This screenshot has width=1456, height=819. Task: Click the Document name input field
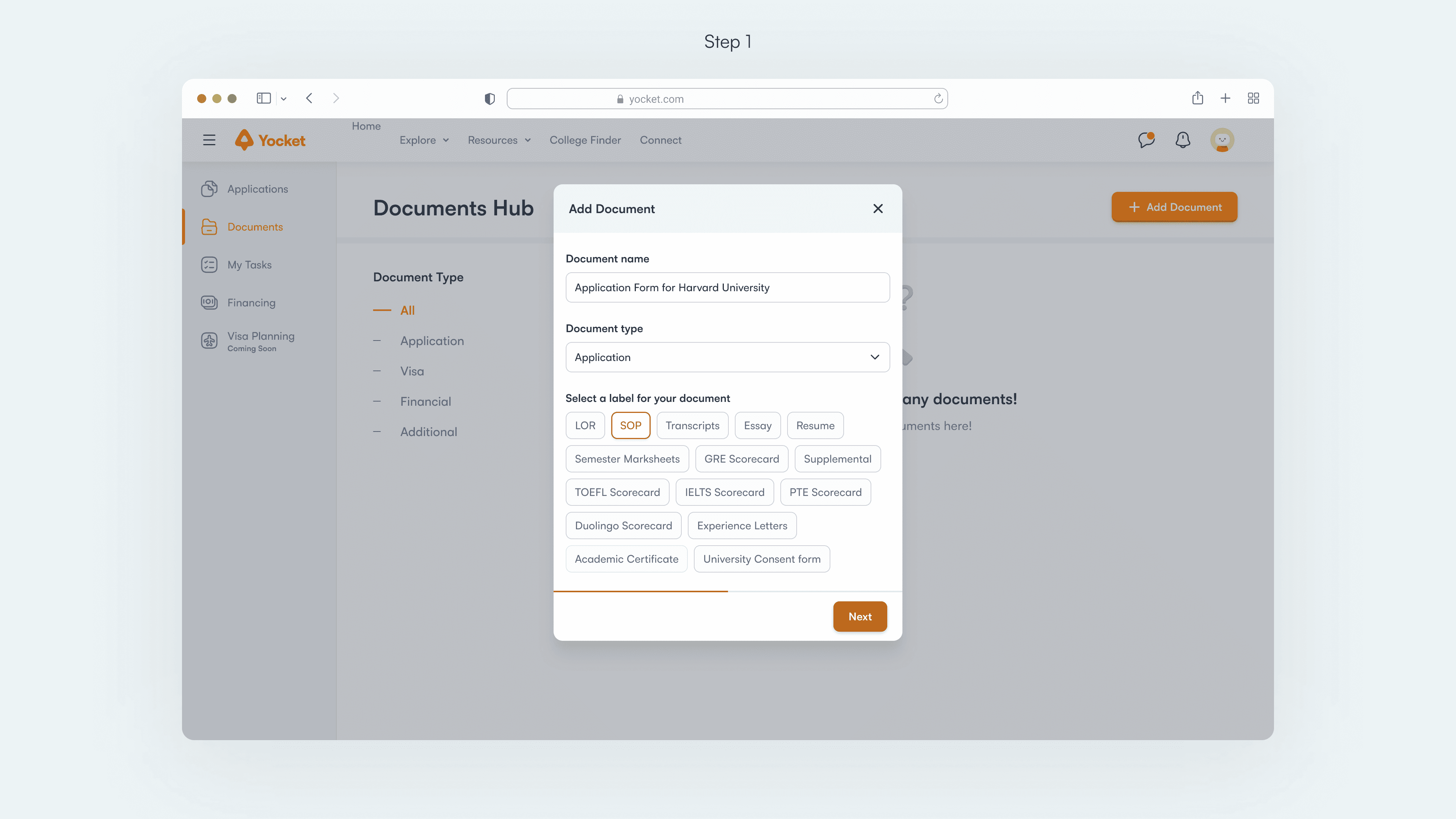tap(728, 288)
